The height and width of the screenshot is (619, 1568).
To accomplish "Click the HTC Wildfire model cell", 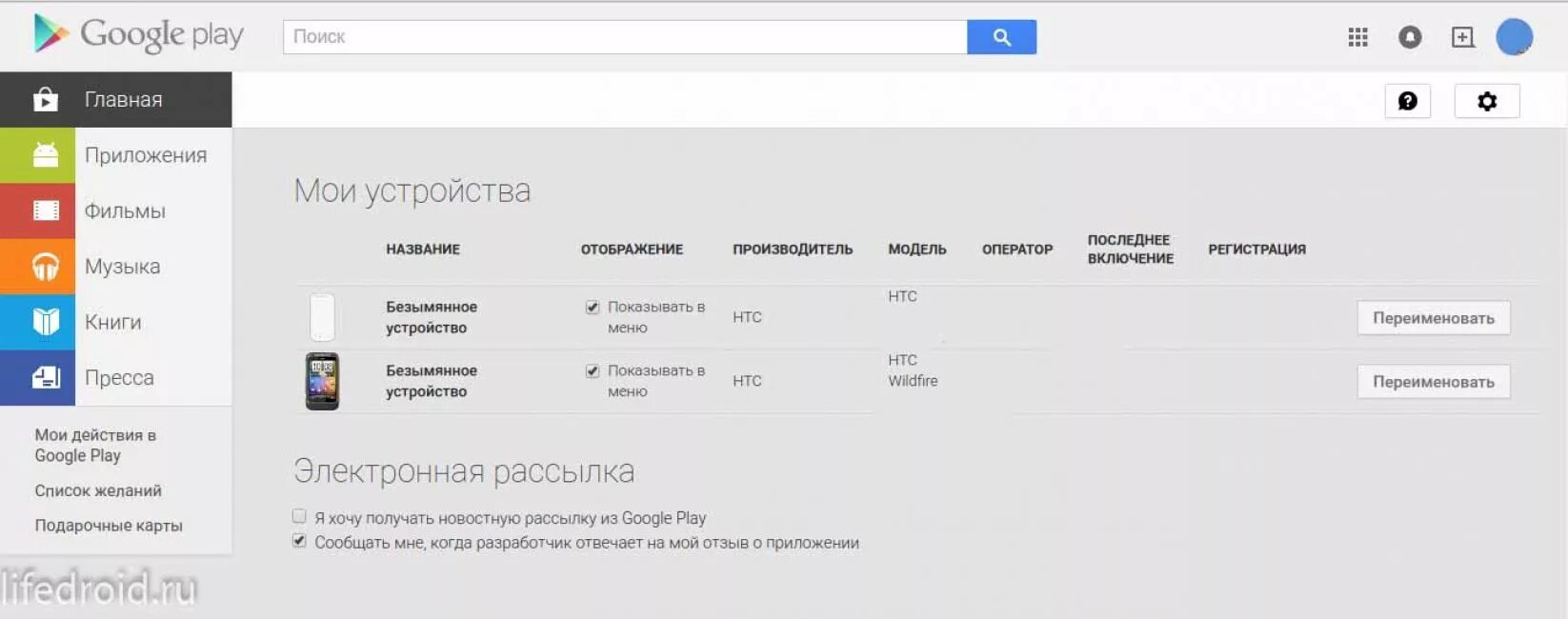I will tap(913, 370).
